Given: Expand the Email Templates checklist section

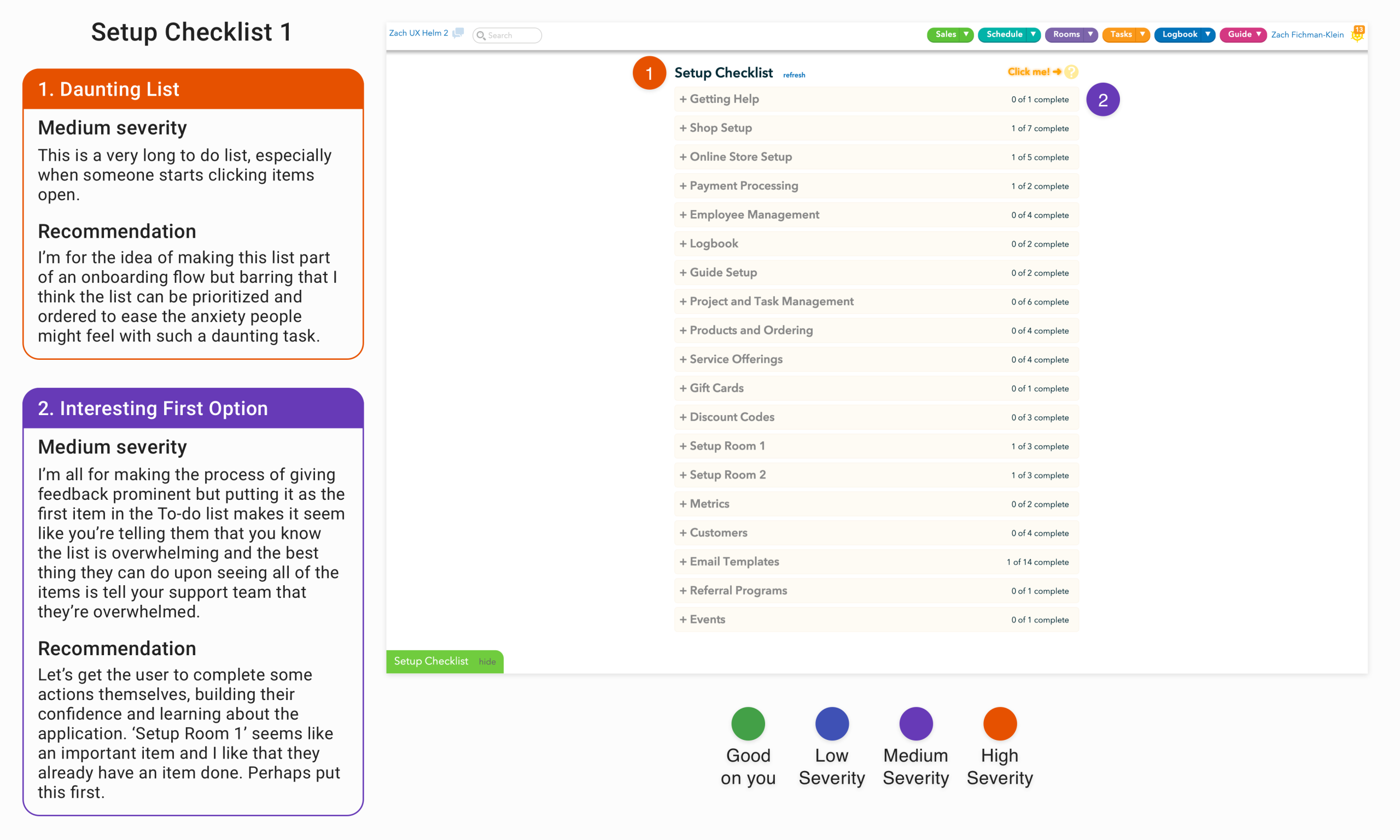Looking at the screenshot, I should pos(734,562).
